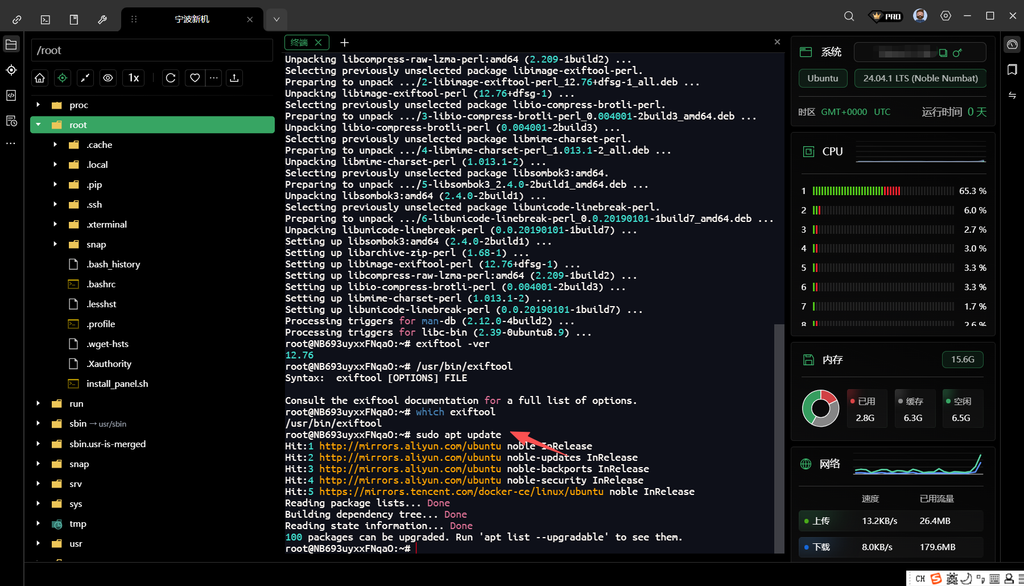This screenshot has width=1024, height=586.
Task: Click the 下载 download speed row
Action: click(x=891, y=547)
